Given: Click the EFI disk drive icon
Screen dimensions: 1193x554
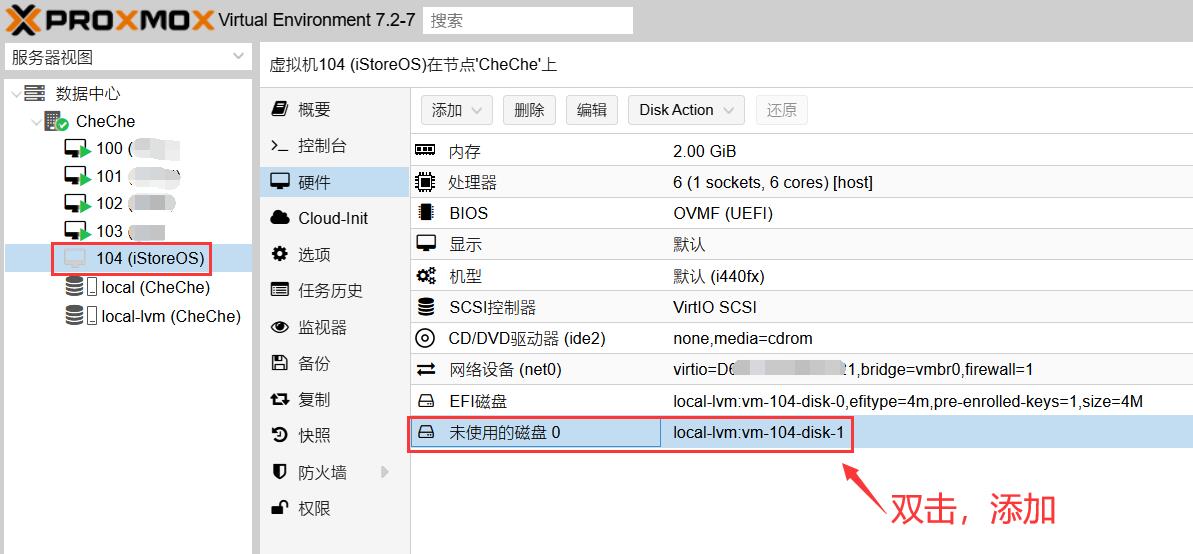Looking at the screenshot, I should [x=426, y=401].
